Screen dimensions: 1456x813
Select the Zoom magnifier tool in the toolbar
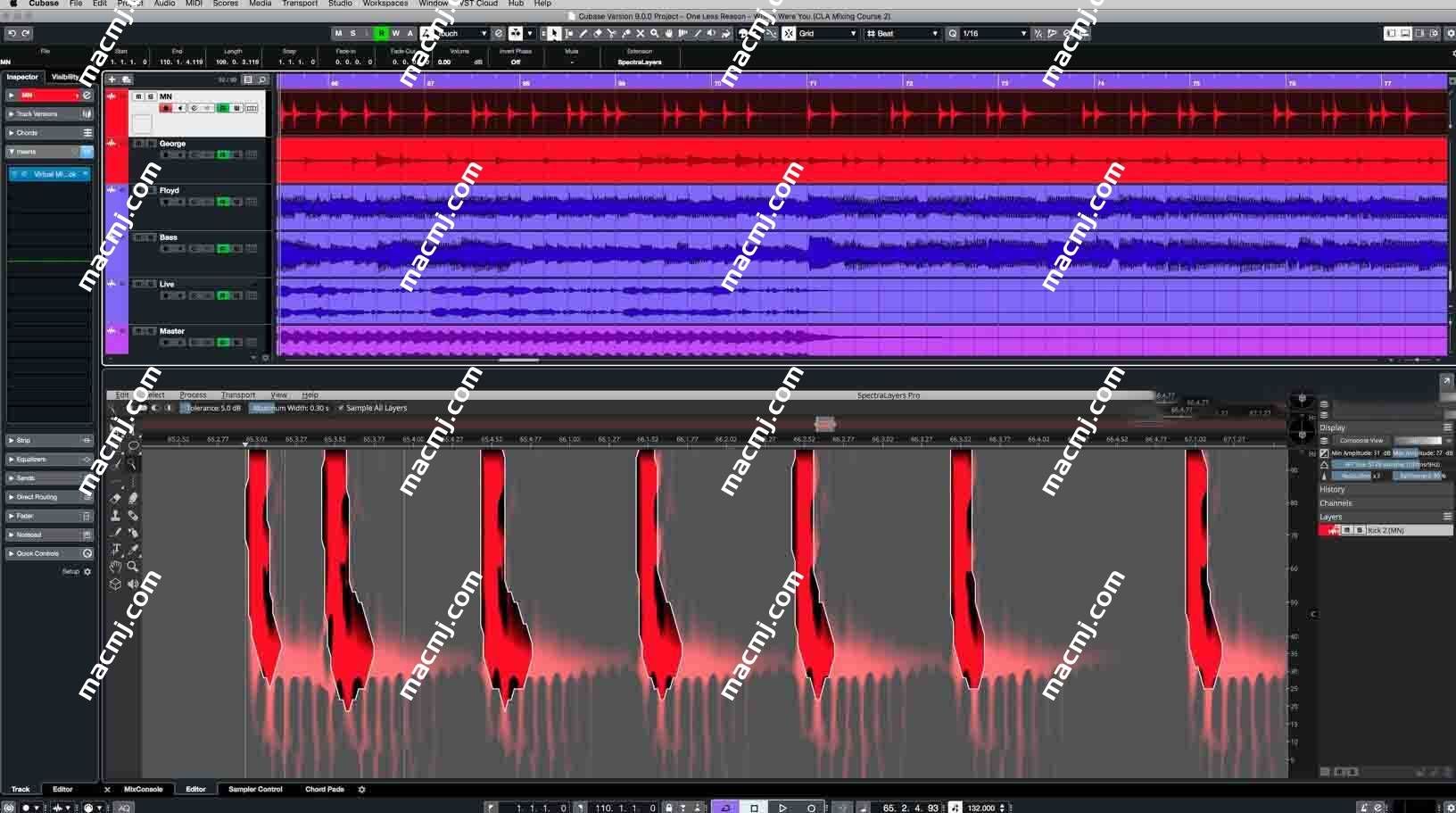pyautogui.click(x=654, y=33)
